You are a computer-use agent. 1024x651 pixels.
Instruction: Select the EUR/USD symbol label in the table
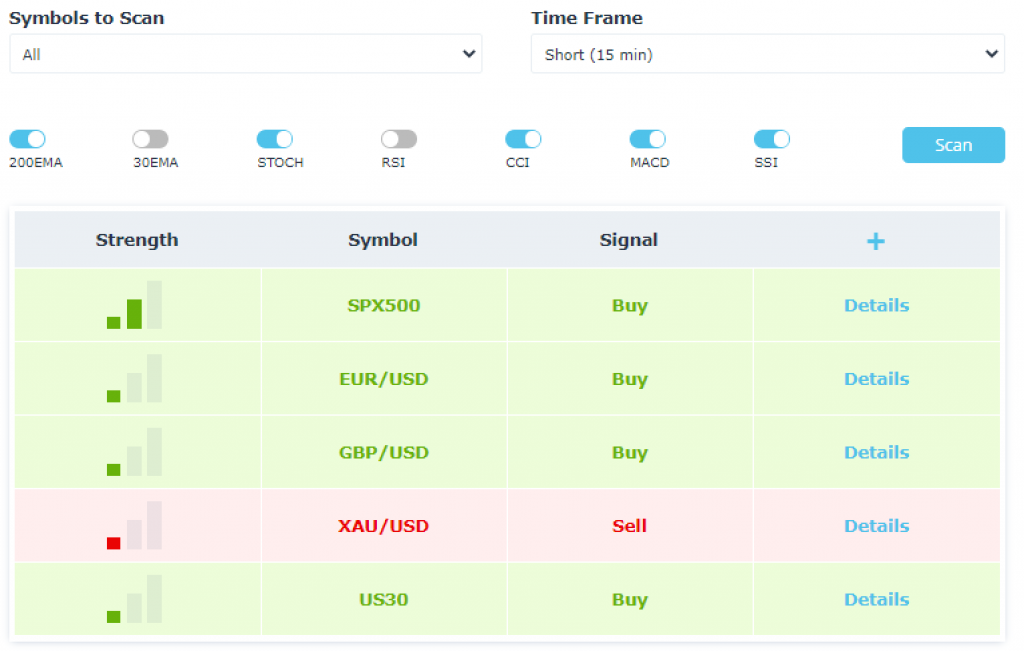coord(384,379)
